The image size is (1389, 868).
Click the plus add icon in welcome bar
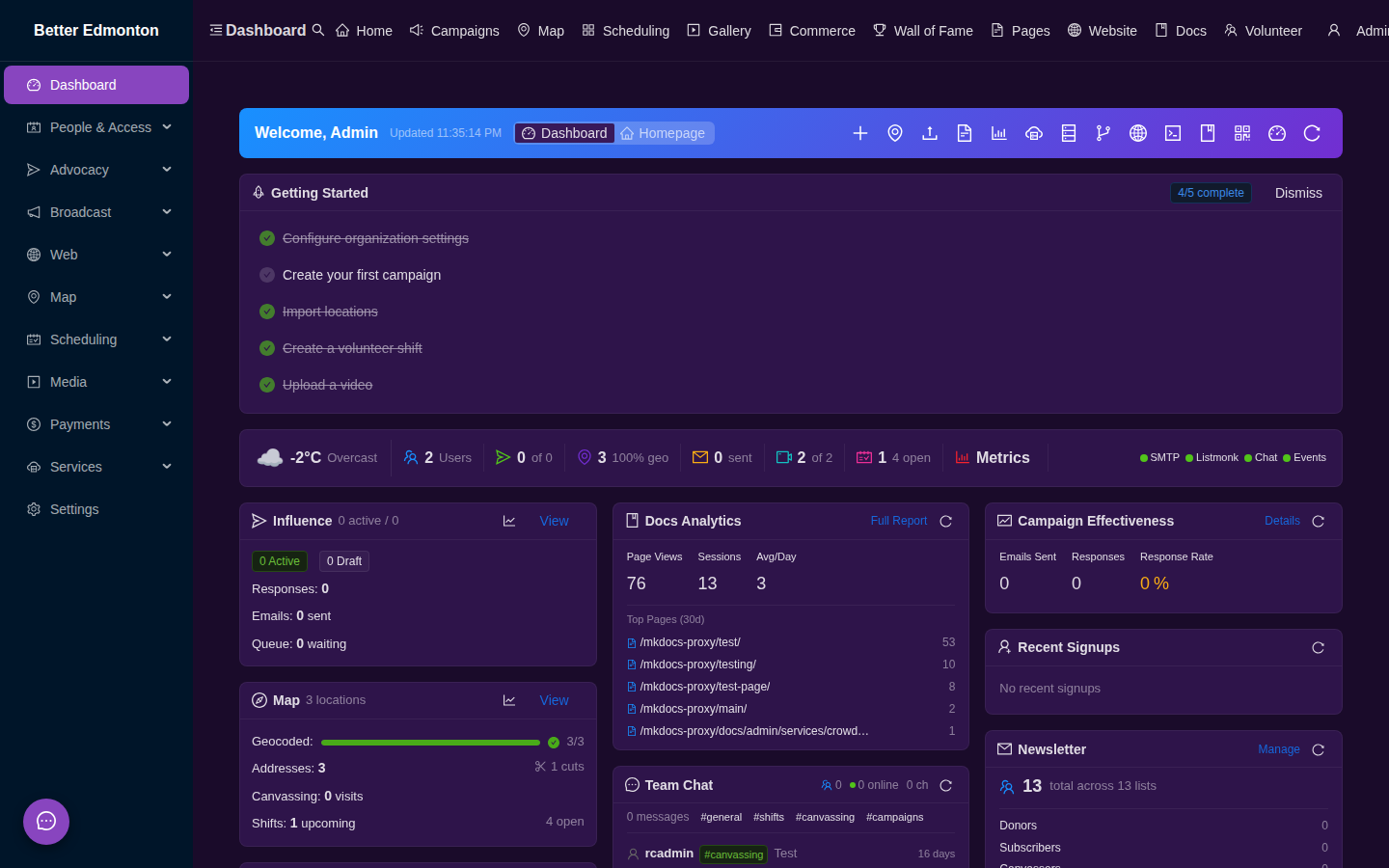[860, 133]
